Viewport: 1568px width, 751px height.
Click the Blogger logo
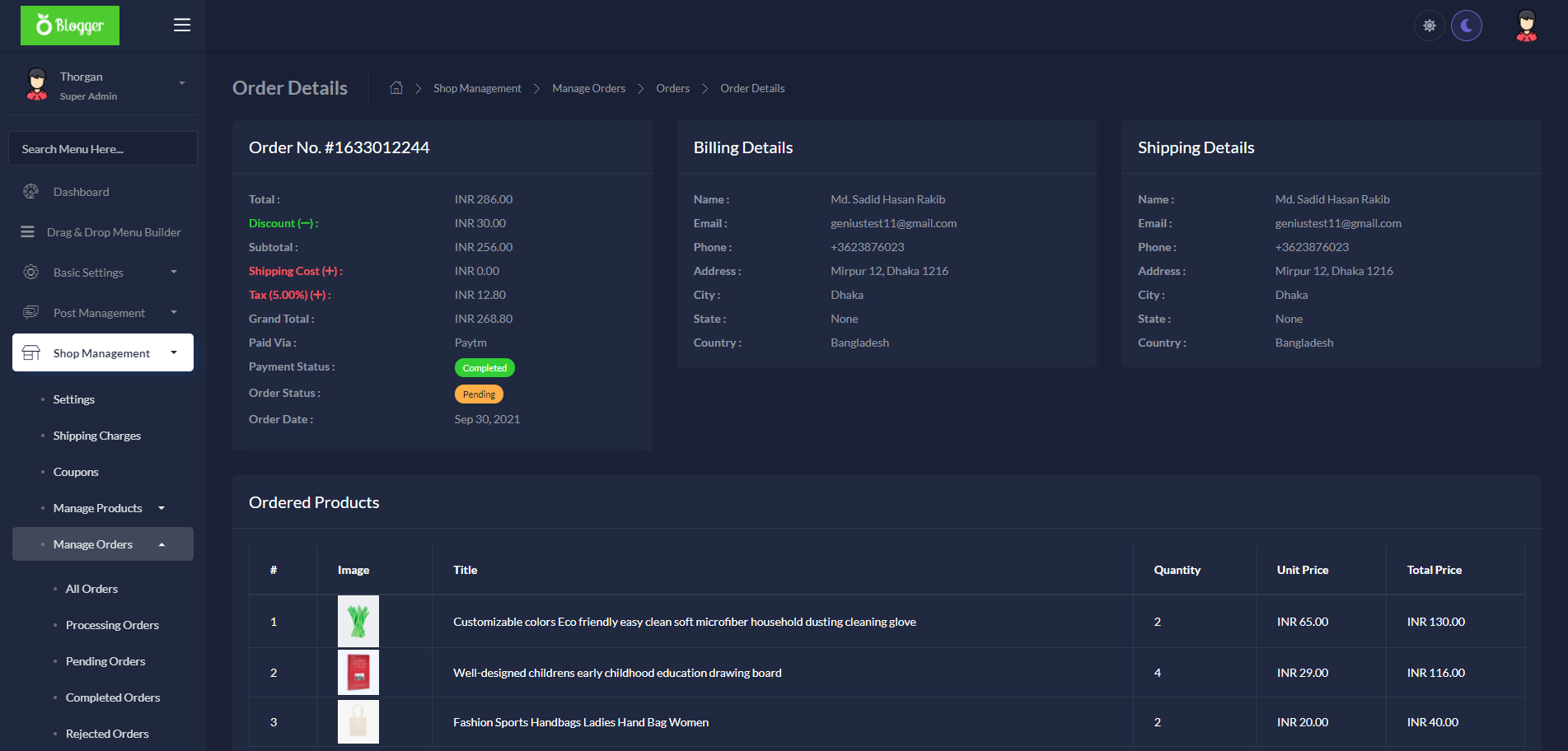69,25
